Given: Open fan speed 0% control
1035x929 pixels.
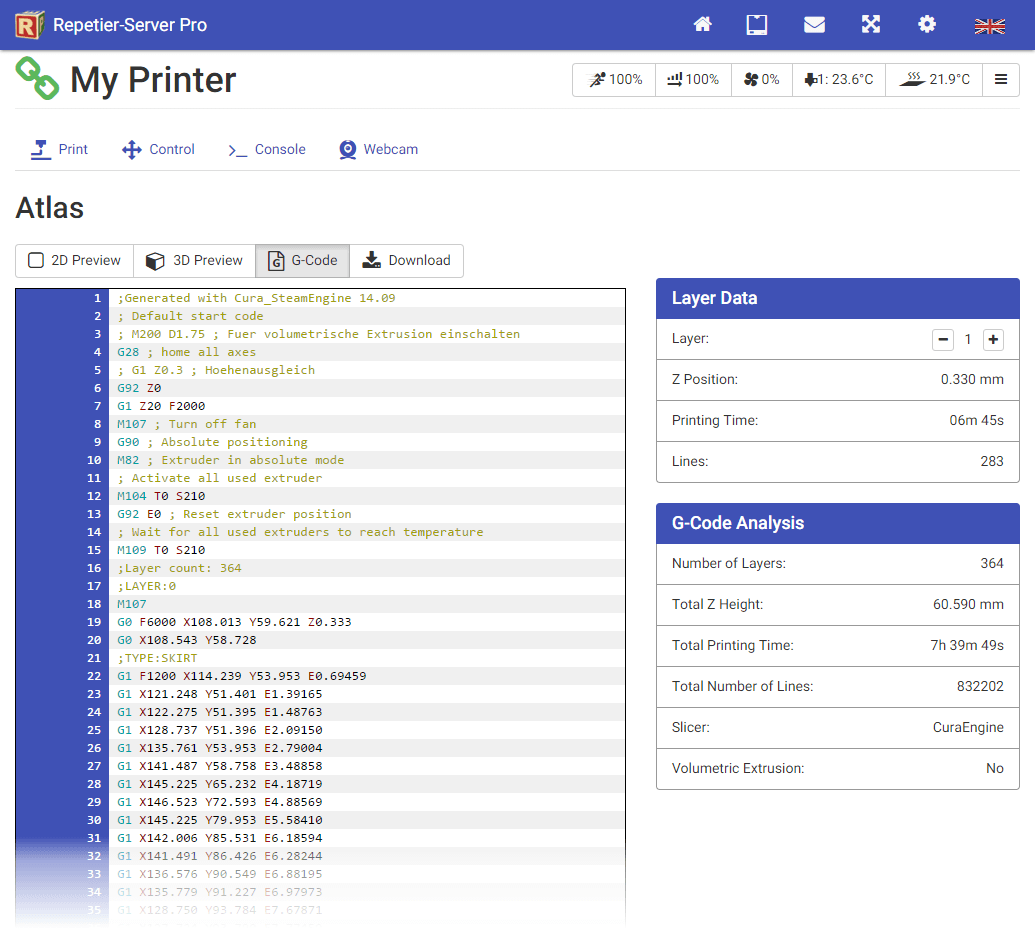Looking at the screenshot, I should [x=761, y=80].
